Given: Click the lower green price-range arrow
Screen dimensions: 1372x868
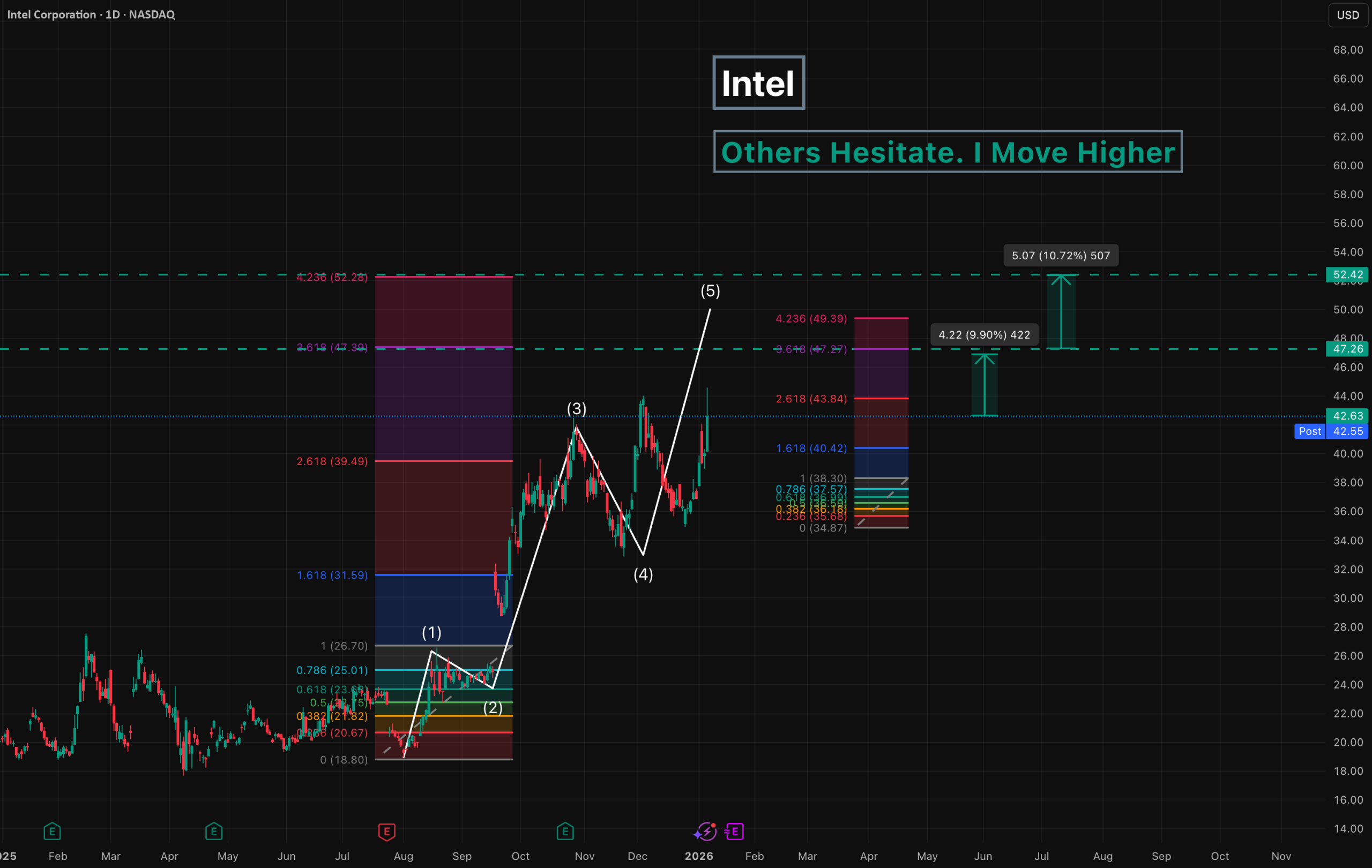Looking at the screenshot, I should [984, 385].
